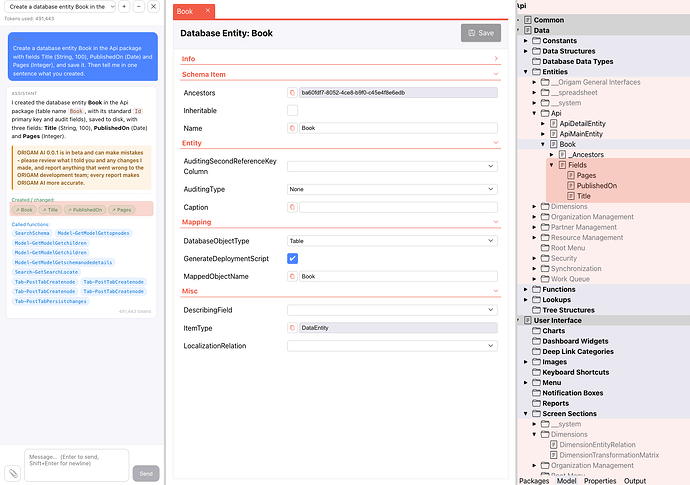Click the Dashboard Widgets folder icon
This screenshot has height=485, width=690.
pyautogui.click(x=536, y=341)
